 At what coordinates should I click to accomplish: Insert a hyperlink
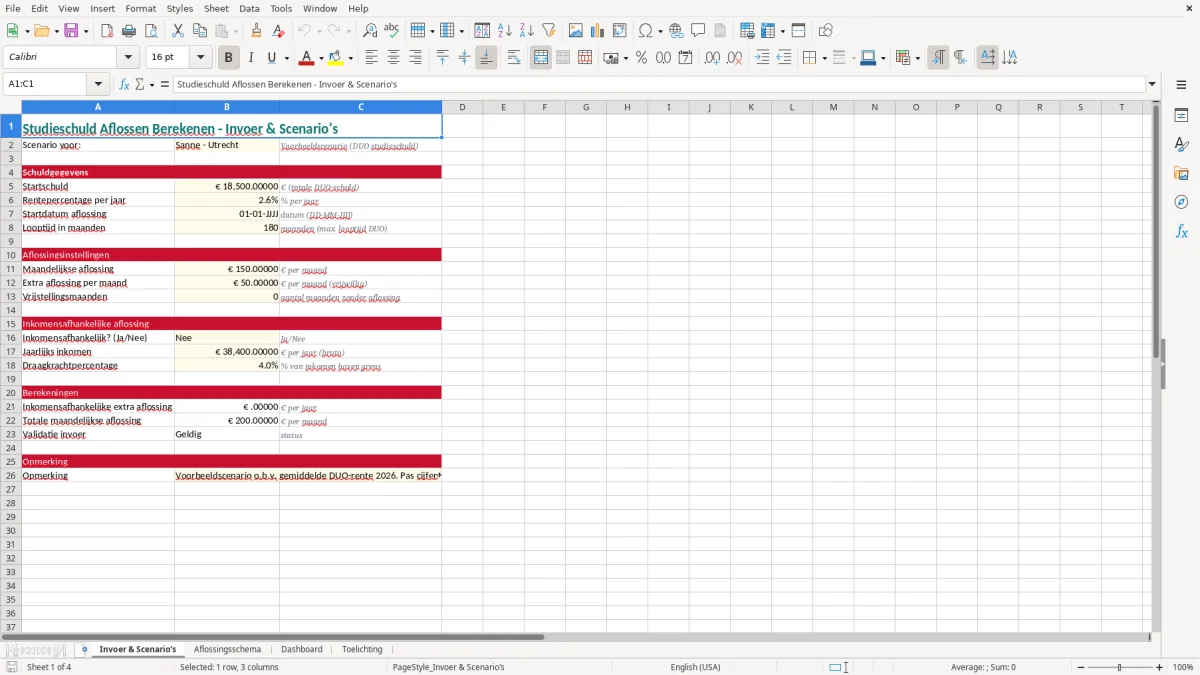pyautogui.click(x=677, y=31)
